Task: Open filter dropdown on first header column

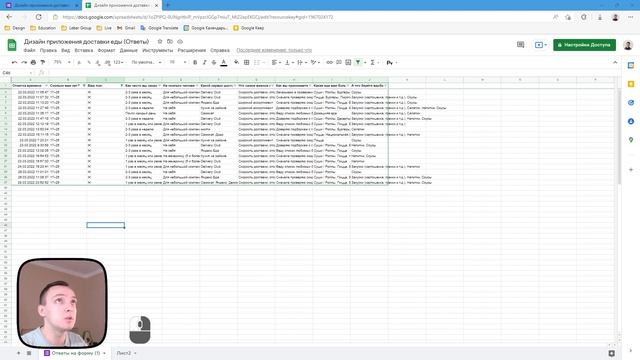Action: (46, 85)
